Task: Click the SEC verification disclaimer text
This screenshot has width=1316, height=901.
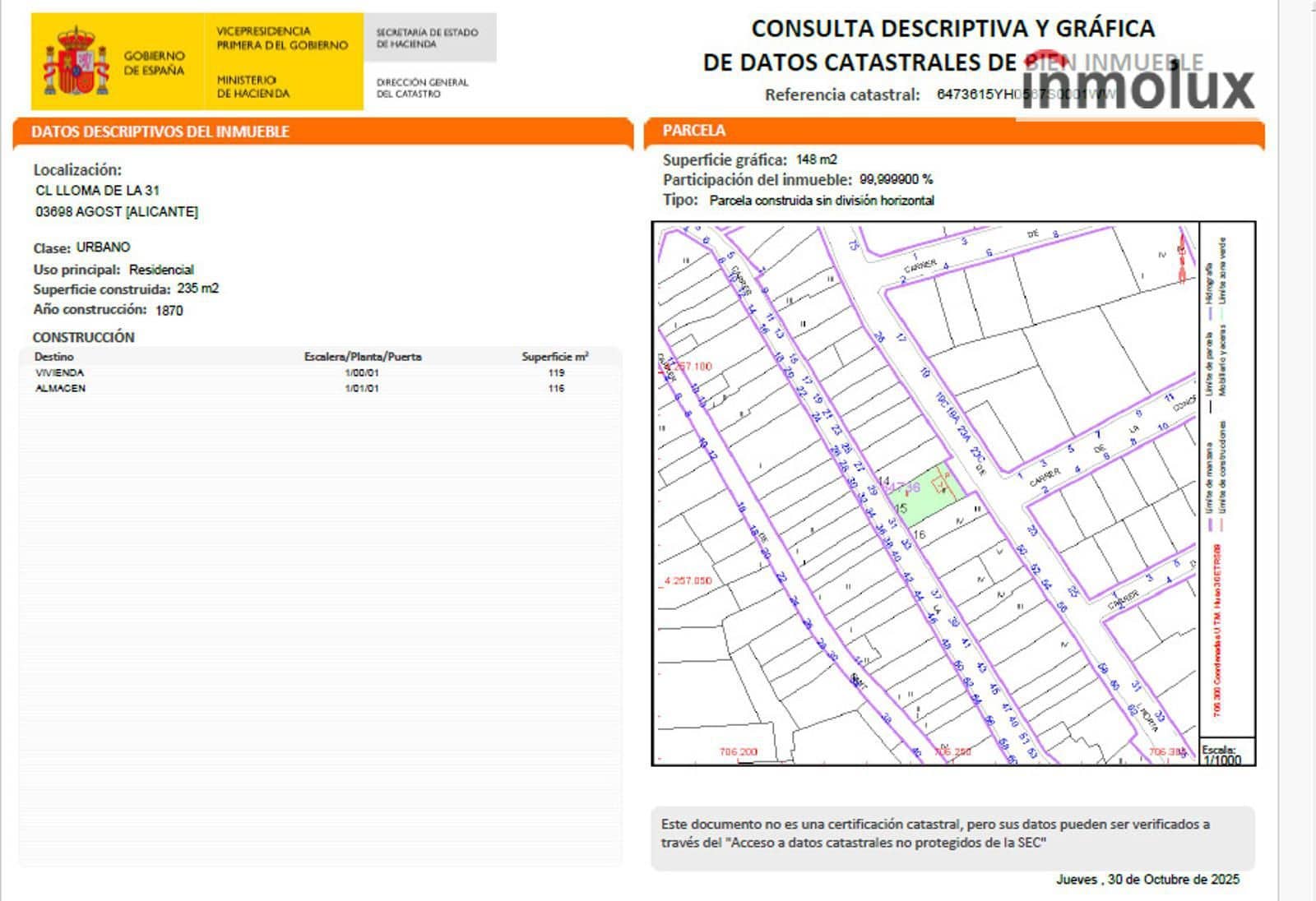Action: coord(935,833)
